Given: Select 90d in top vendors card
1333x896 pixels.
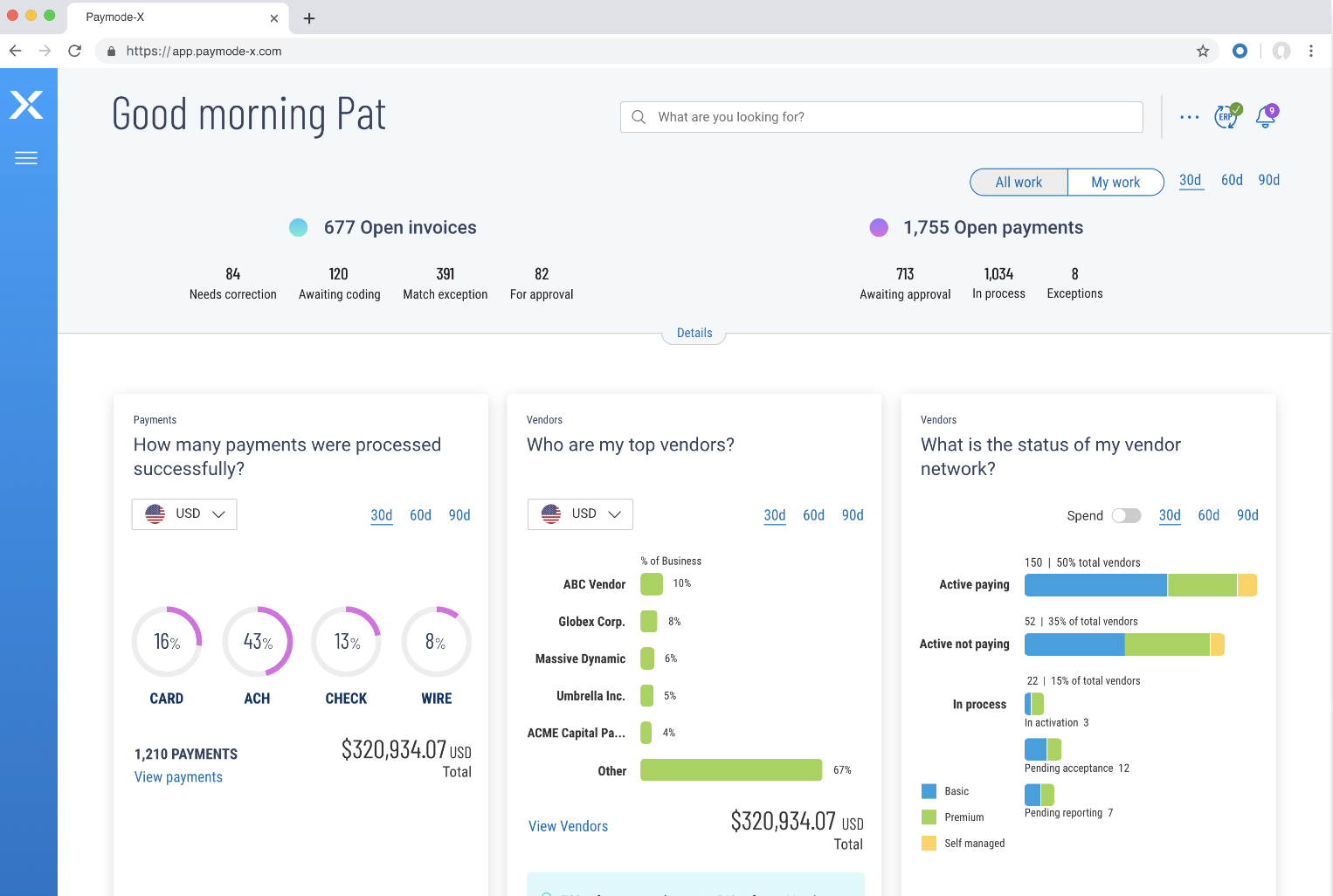Looking at the screenshot, I should point(853,515).
